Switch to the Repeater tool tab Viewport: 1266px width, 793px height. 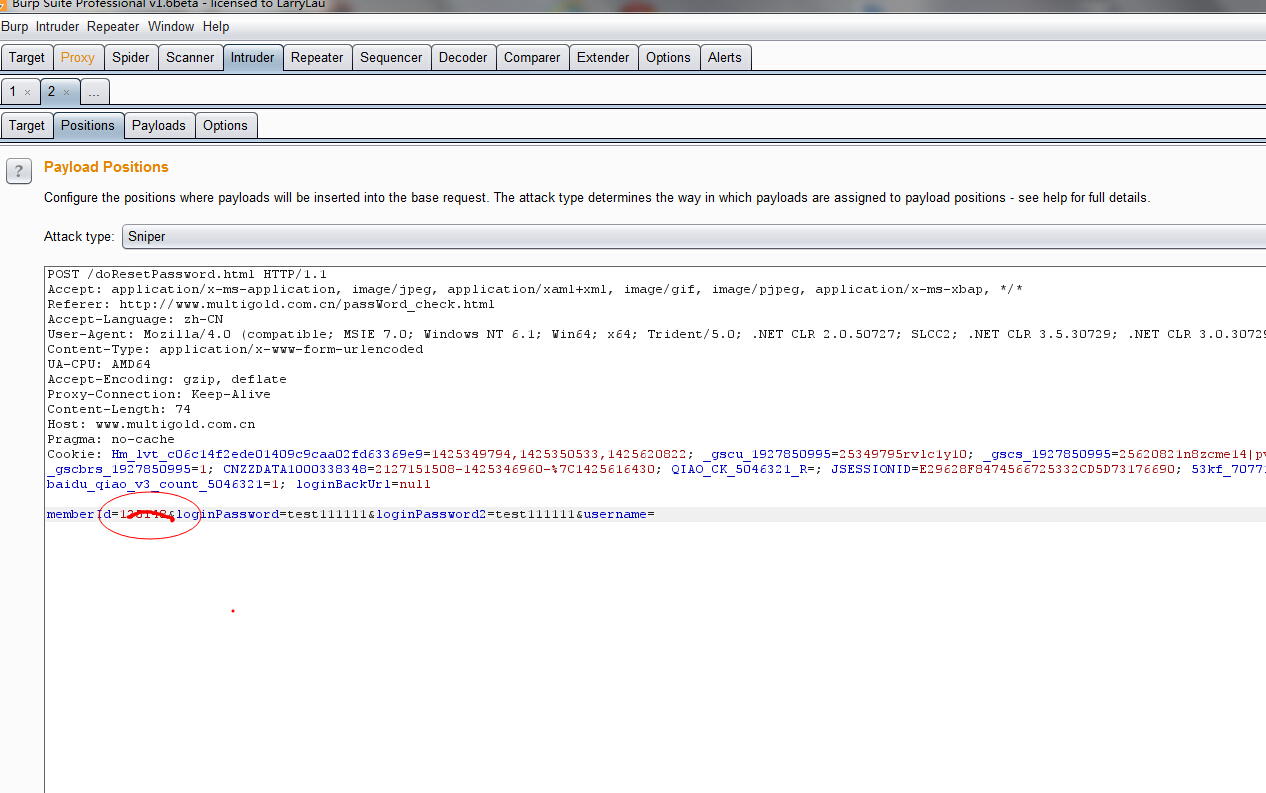[x=317, y=58]
